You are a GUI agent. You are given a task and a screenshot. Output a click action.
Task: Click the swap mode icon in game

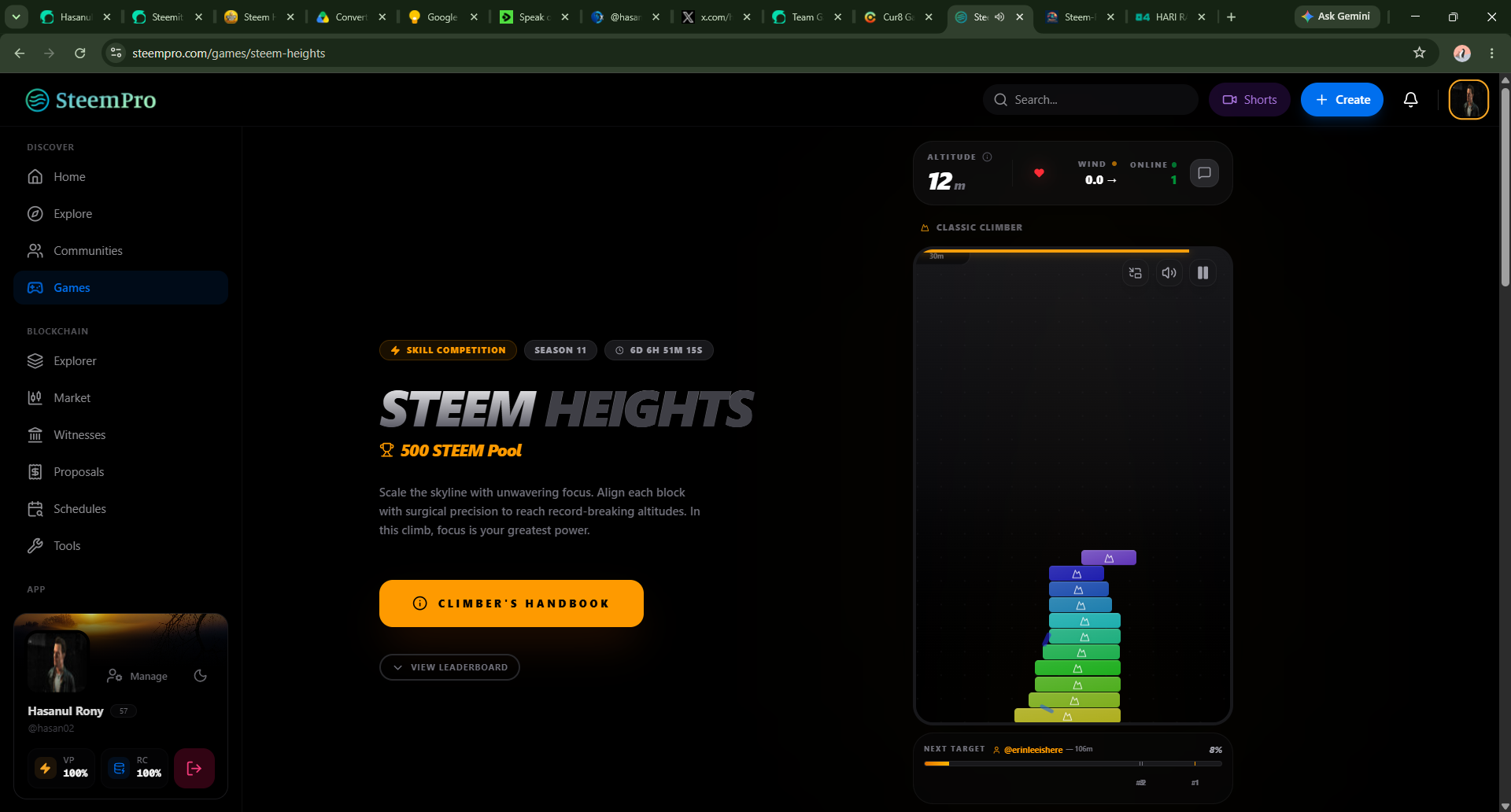1135,273
